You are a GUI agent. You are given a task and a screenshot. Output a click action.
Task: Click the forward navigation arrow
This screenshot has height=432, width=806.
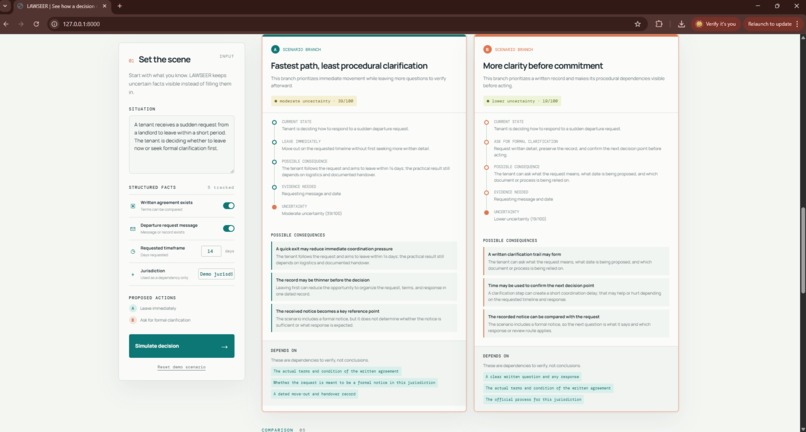[21, 24]
